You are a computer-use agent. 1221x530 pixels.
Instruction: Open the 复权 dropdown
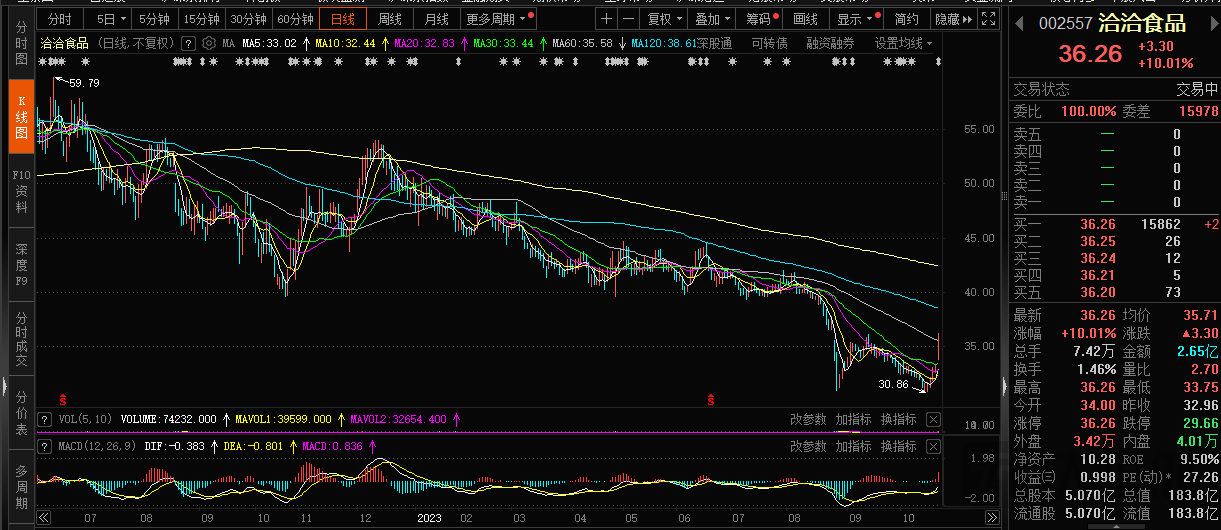[x=664, y=19]
